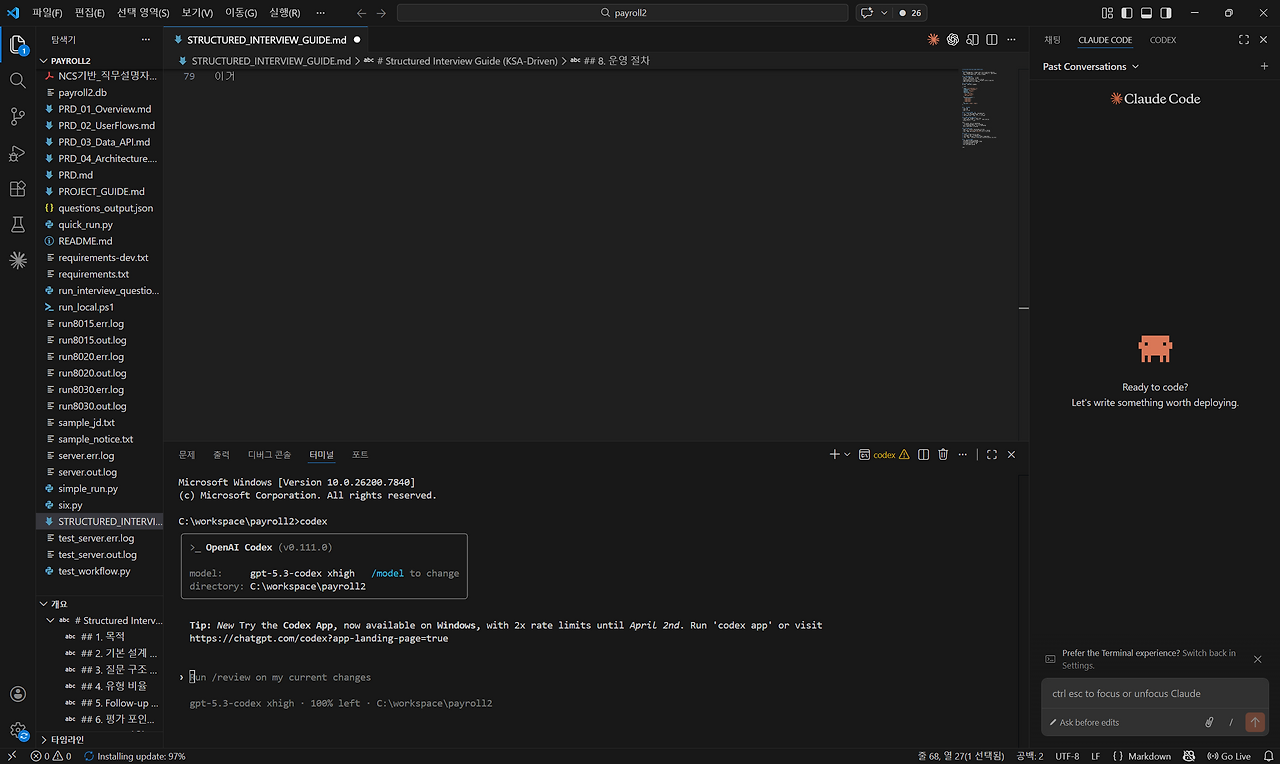
Task: Open the Accounts menu in activity bar
Action: (x=17, y=694)
